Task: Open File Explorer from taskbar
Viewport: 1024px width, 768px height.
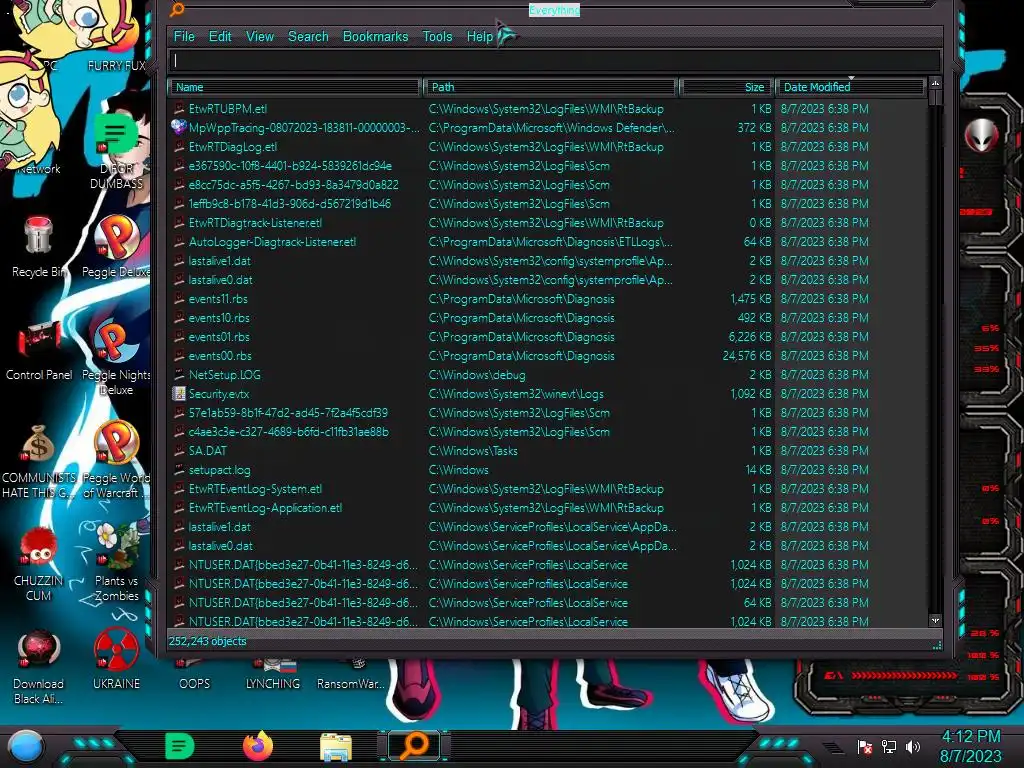Action: pyautogui.click(x=336, y=747)
